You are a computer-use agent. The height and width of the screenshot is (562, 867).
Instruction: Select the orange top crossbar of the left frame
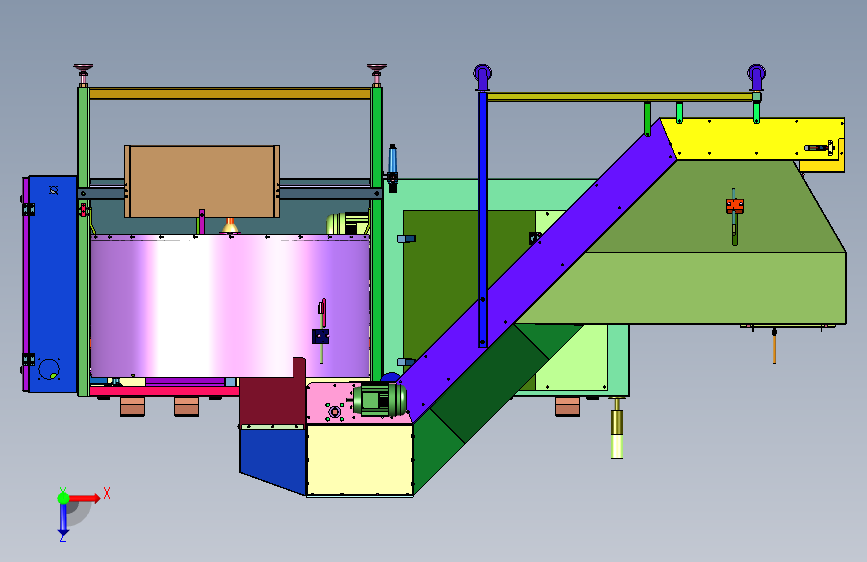coord(230,93)
